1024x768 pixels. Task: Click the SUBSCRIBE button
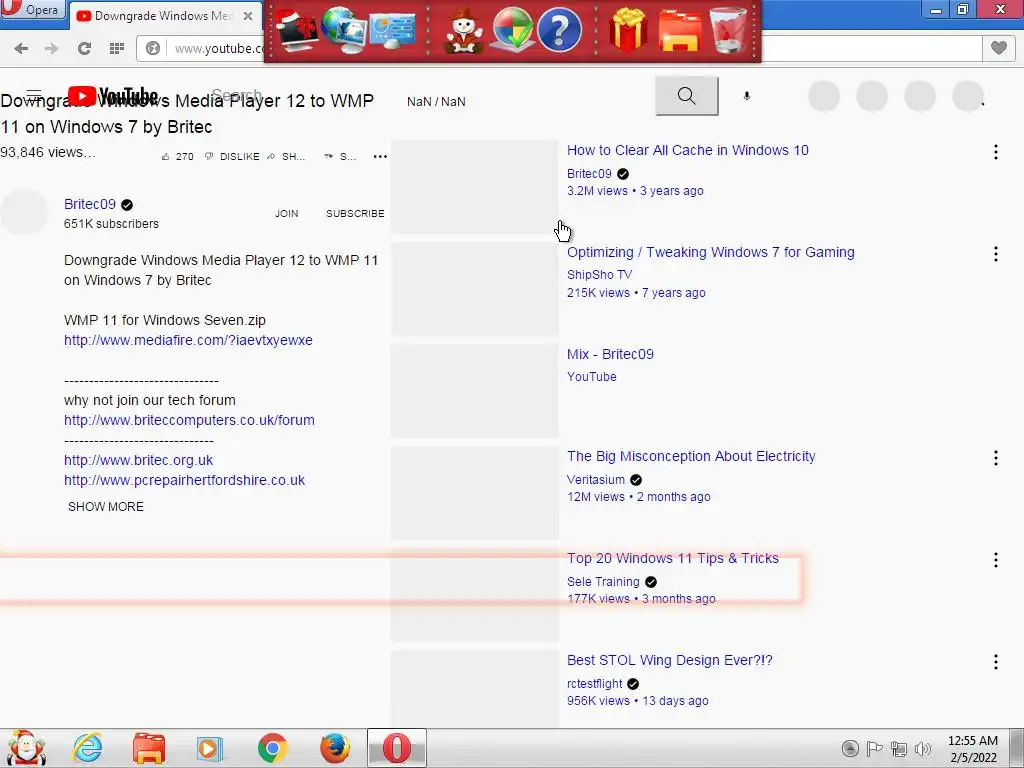[x=355, y=214]
